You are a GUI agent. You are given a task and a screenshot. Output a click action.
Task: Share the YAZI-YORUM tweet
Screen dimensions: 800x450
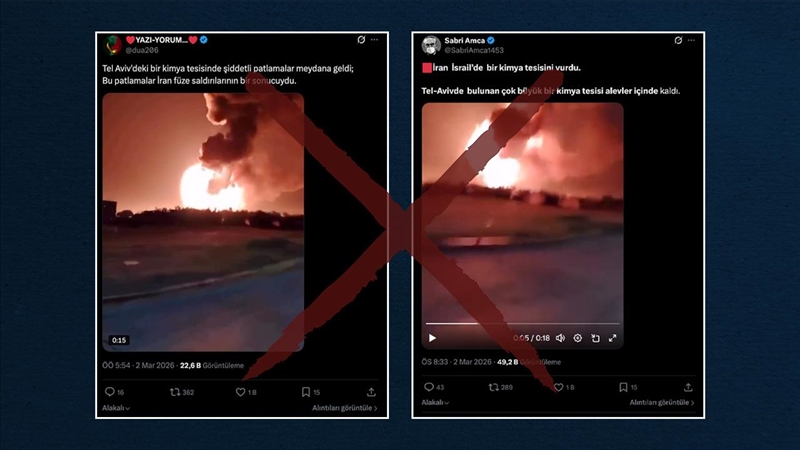[x=371, y=392]
